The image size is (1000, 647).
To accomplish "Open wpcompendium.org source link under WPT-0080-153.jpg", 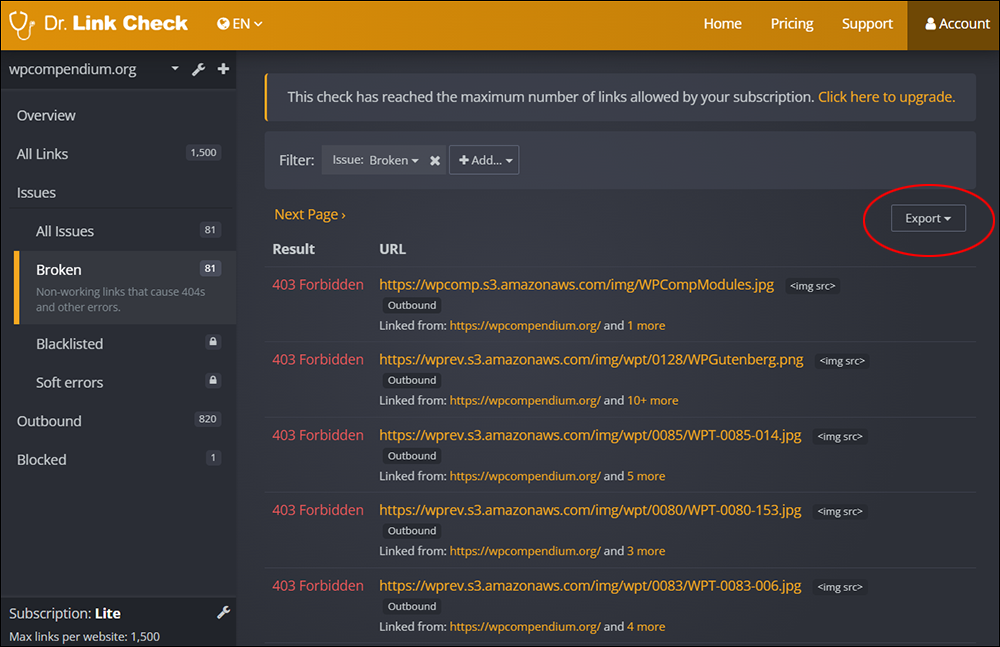I will [525, 551].
